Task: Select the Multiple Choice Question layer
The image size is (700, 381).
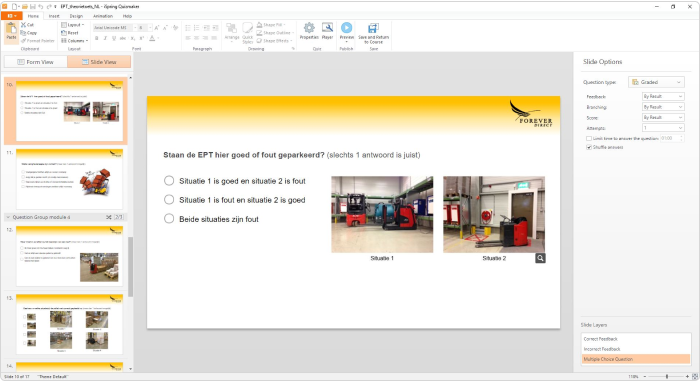Action: point(636,359)
